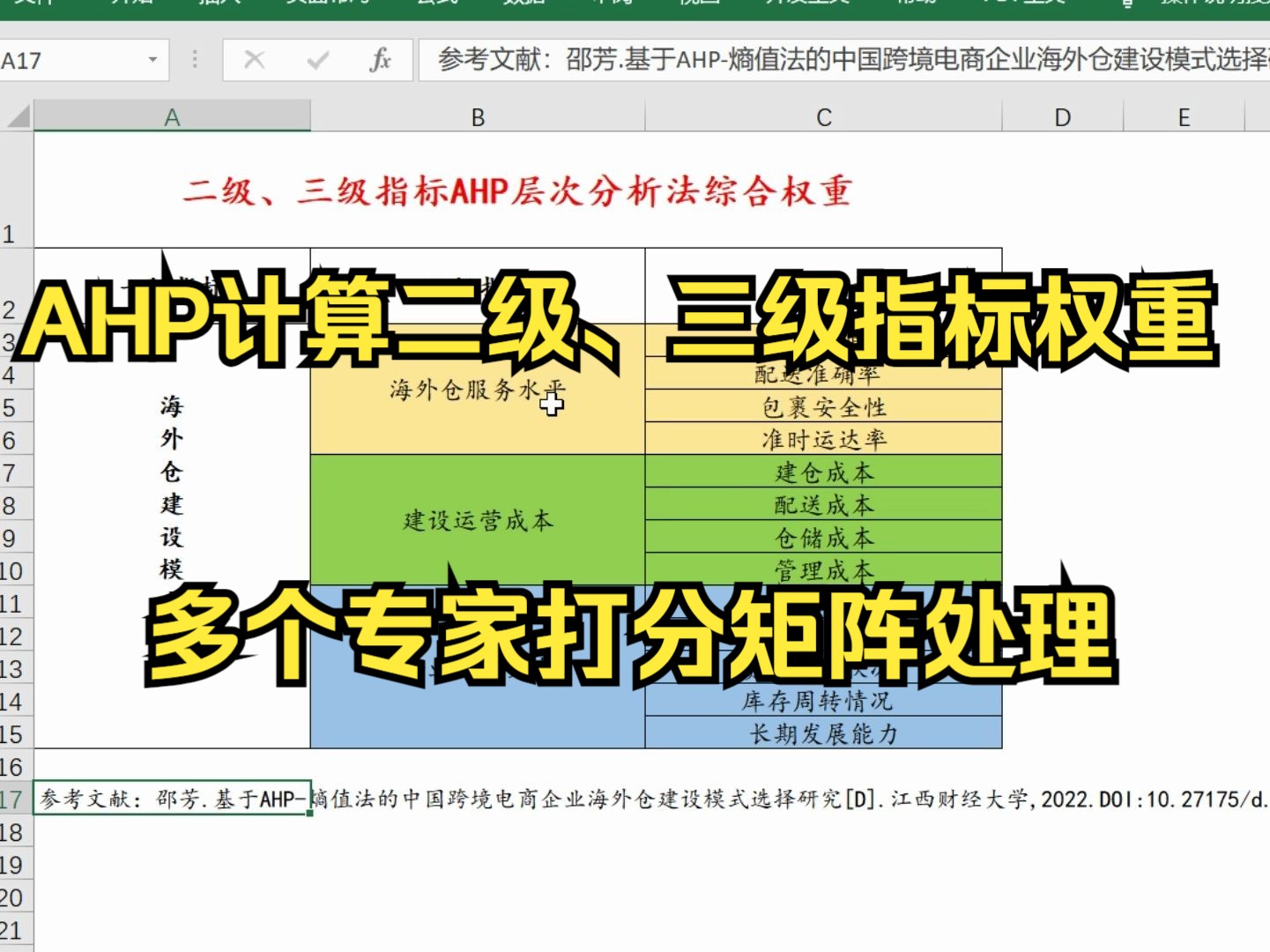The height and width of the screenshot is (952, 1270).
Task: Select cell 配送成本
Action: coord(823,504)
